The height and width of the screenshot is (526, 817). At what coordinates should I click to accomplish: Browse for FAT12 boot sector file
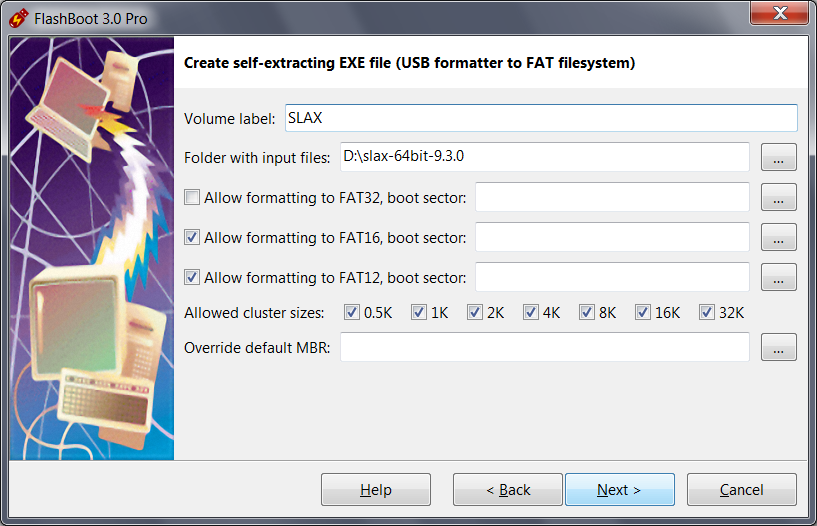778,277
